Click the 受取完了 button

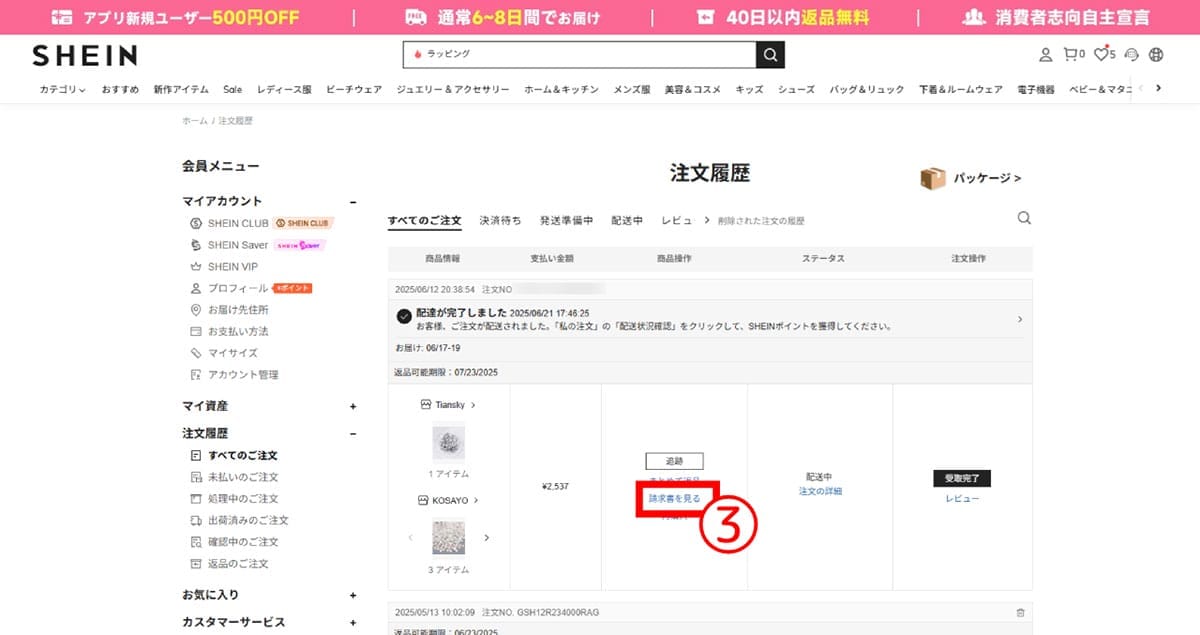click(x=962, y=478)
